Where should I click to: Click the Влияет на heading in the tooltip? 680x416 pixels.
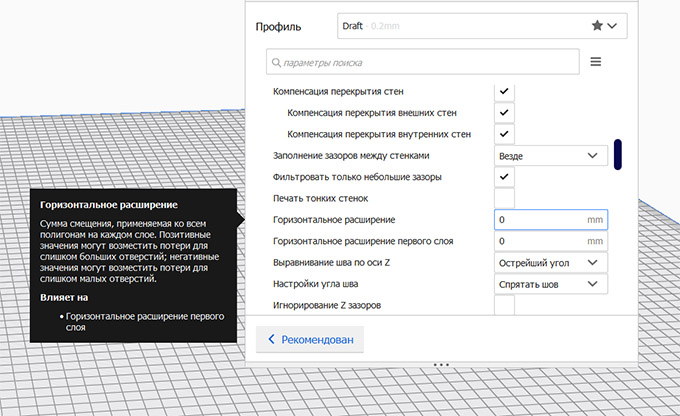[x=64, y=298]
